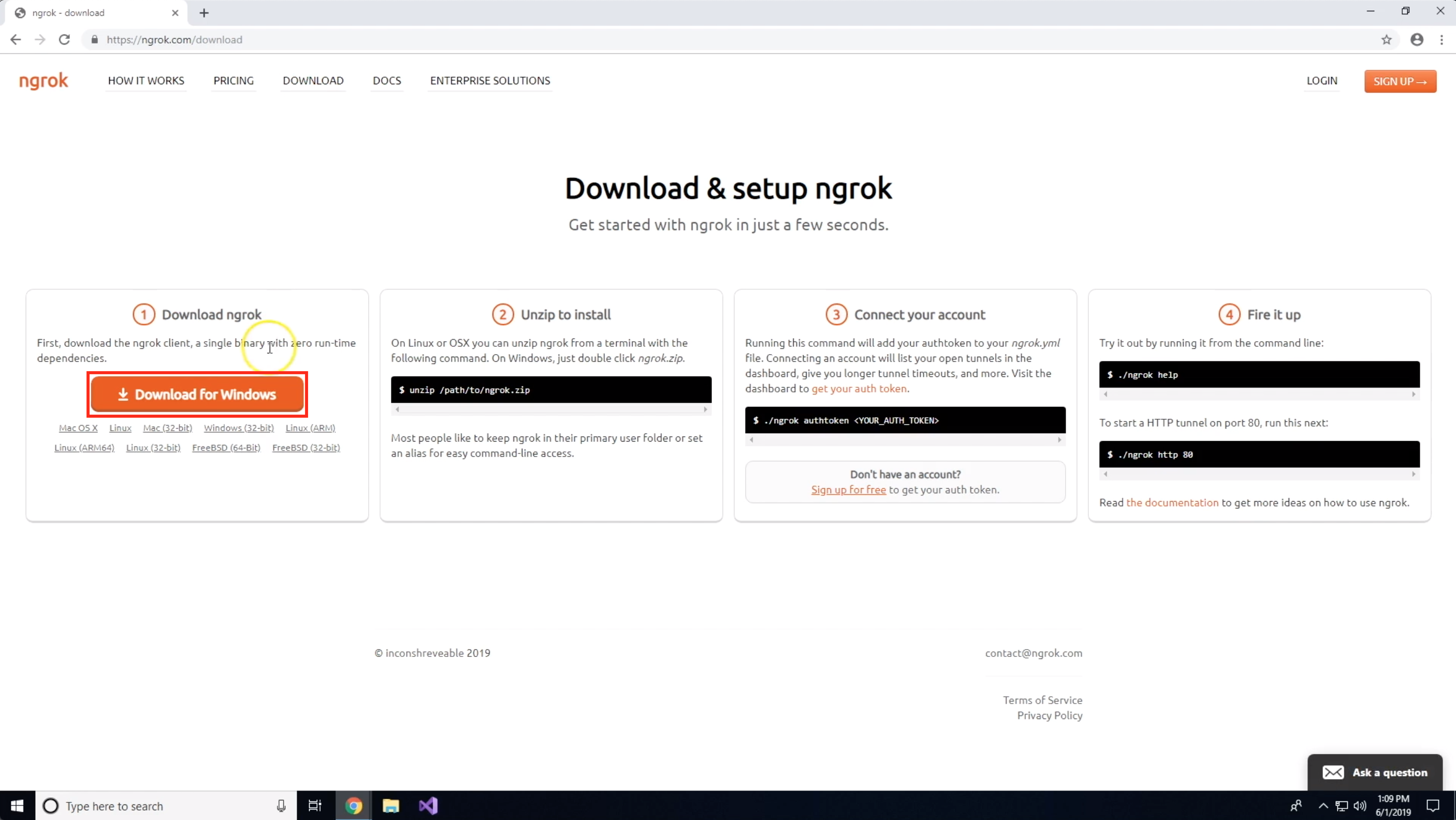Open Privacy Policy
This screenshot has height=820, width=1456.
point(1050,715)
